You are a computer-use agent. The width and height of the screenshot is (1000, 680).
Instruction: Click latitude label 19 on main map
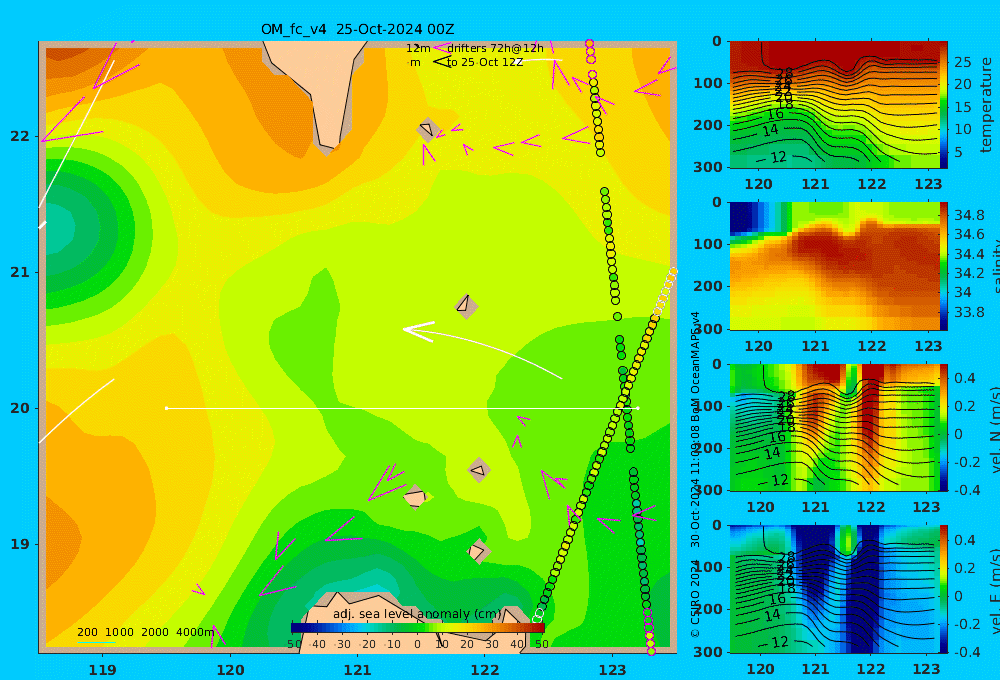click(x=20, y=544)
